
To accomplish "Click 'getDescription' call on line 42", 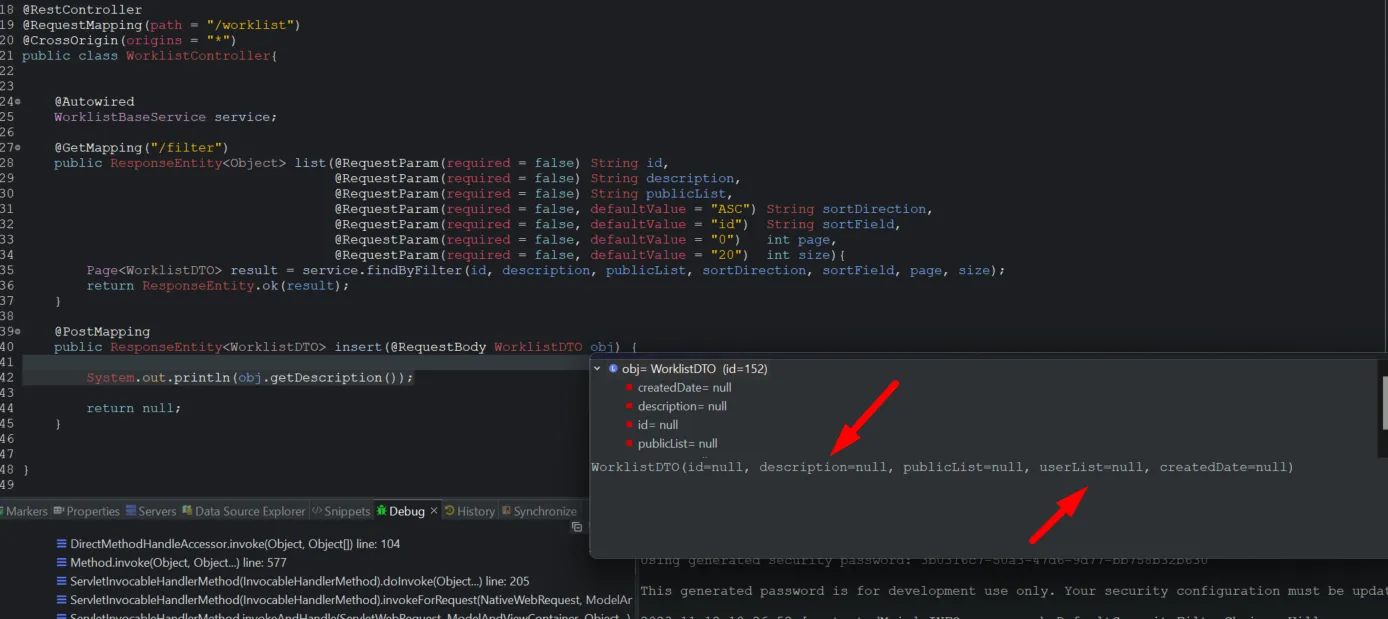I will coord(326,378).
